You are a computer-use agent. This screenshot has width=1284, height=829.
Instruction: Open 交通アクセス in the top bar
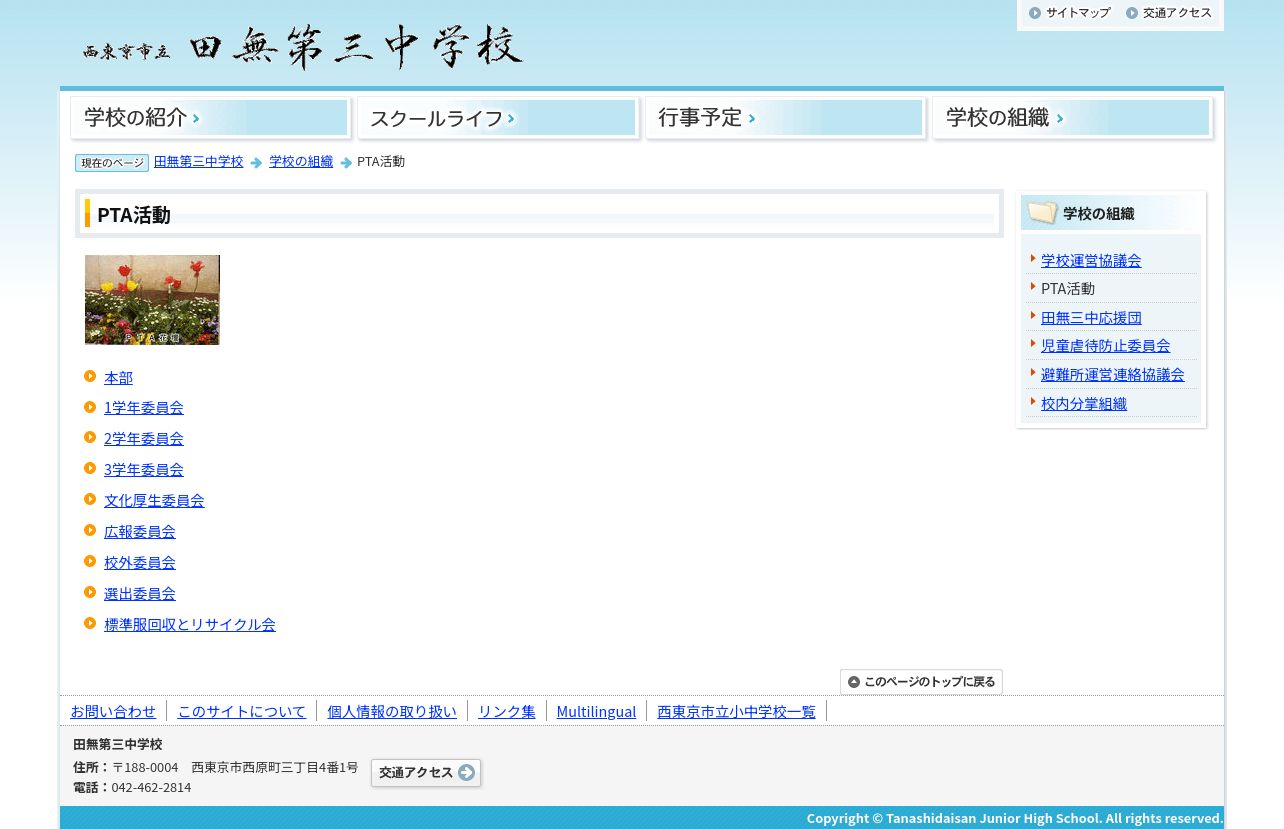pos(1168,13)
